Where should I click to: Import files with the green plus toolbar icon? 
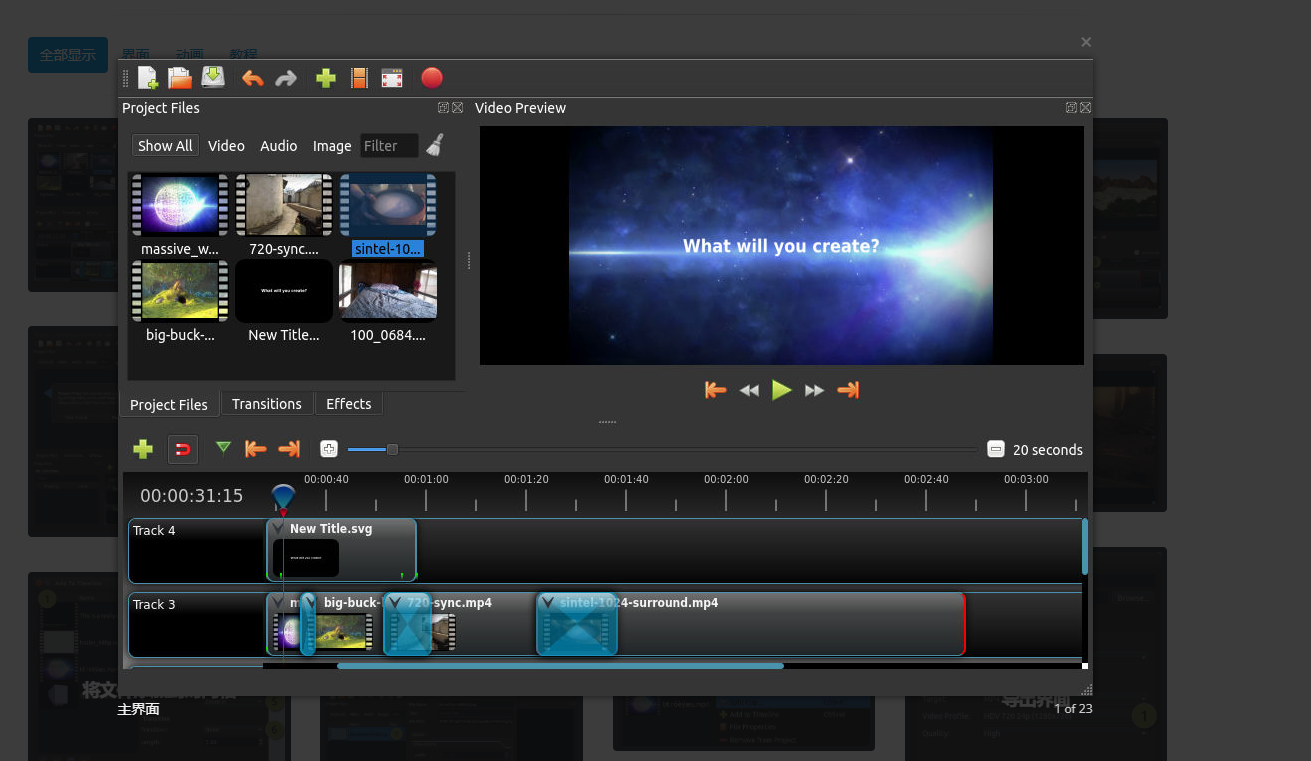point(325,78)
